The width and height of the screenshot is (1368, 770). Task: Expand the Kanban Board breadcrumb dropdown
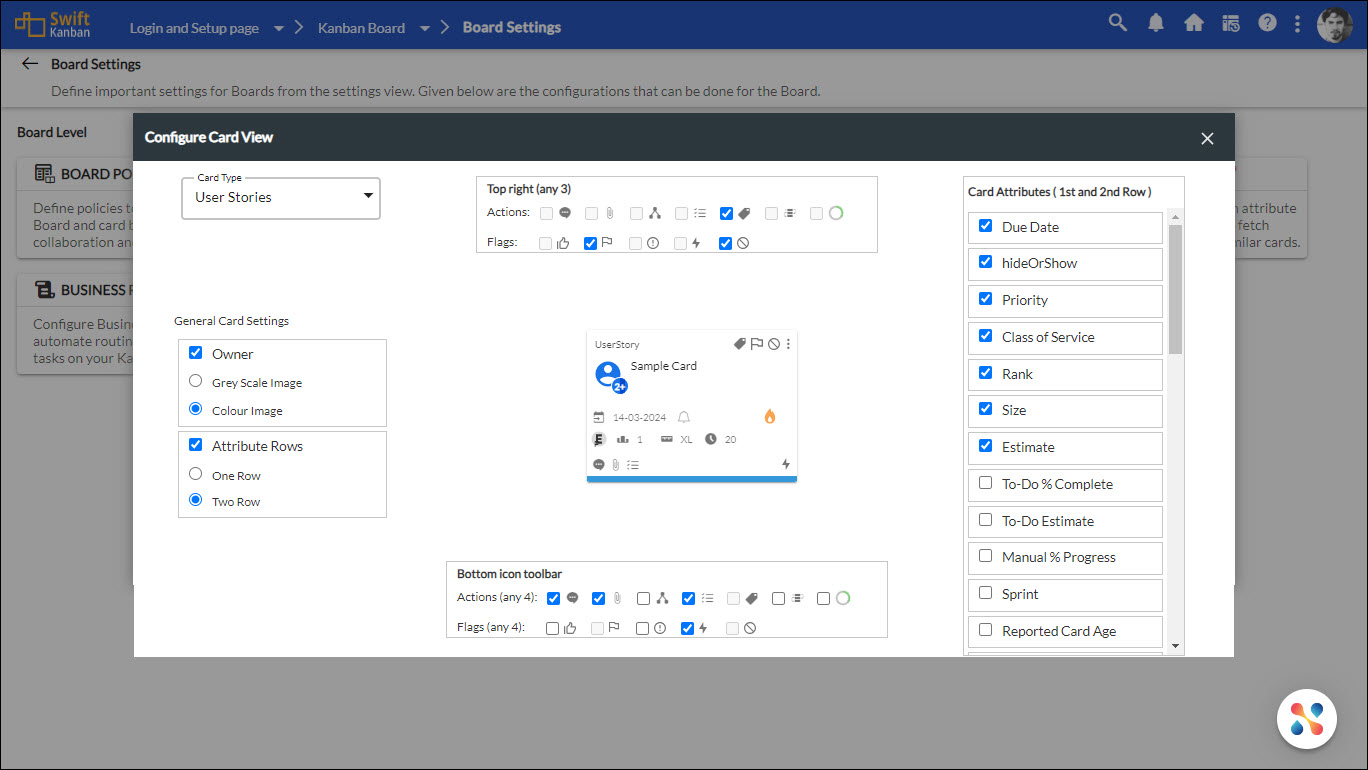click(x=424, y=28)
